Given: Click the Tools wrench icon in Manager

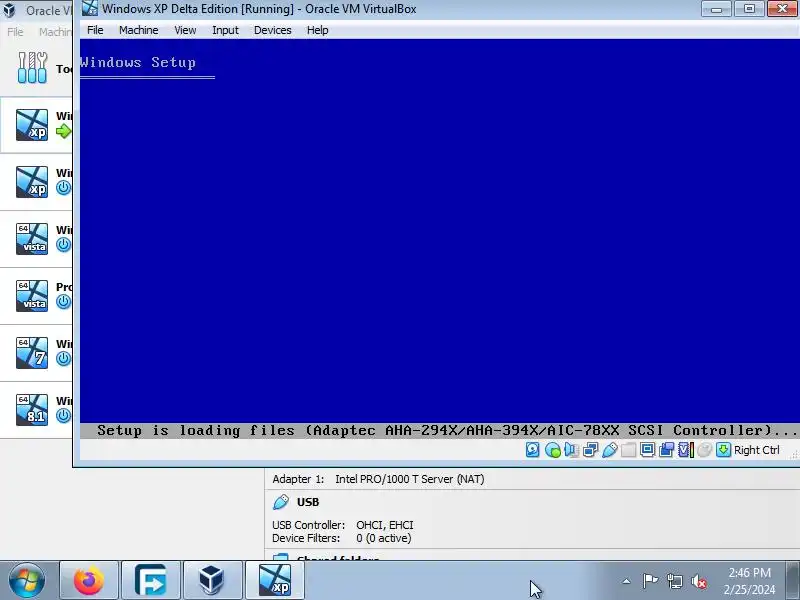Looking at the screenshot, I should pos(32,67).
